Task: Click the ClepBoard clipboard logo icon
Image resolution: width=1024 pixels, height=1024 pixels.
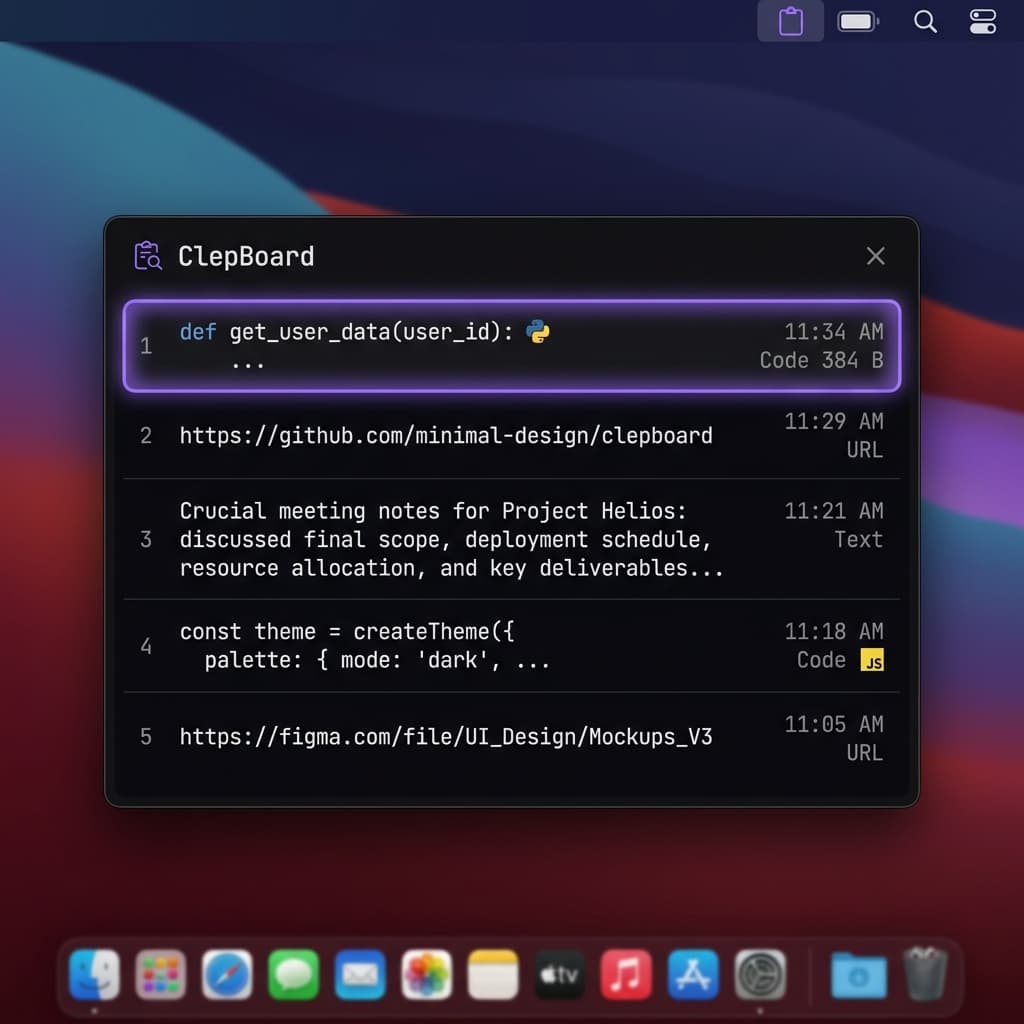Action: pos(148,255)
